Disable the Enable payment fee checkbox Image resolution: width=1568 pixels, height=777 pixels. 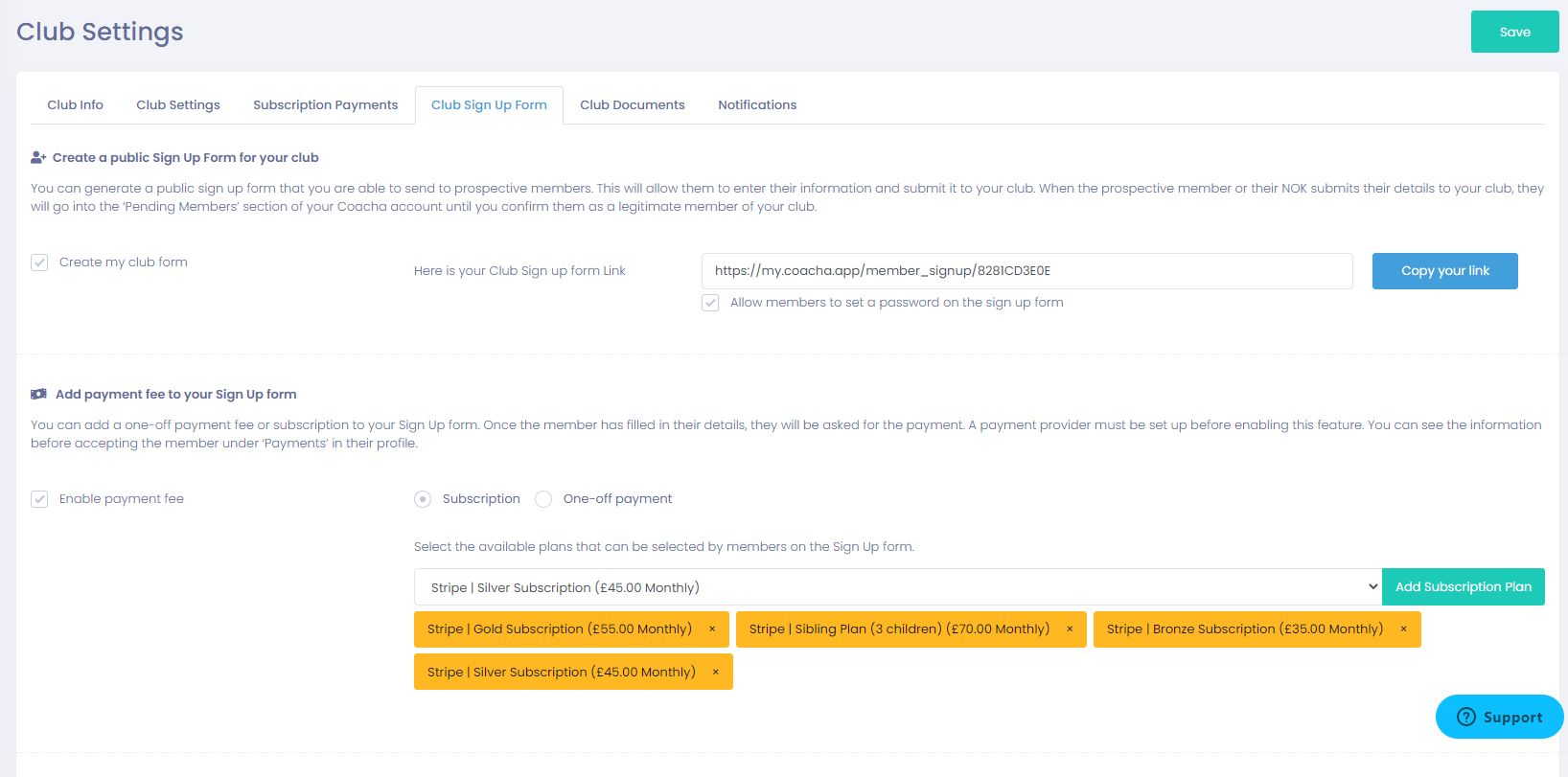39,499
